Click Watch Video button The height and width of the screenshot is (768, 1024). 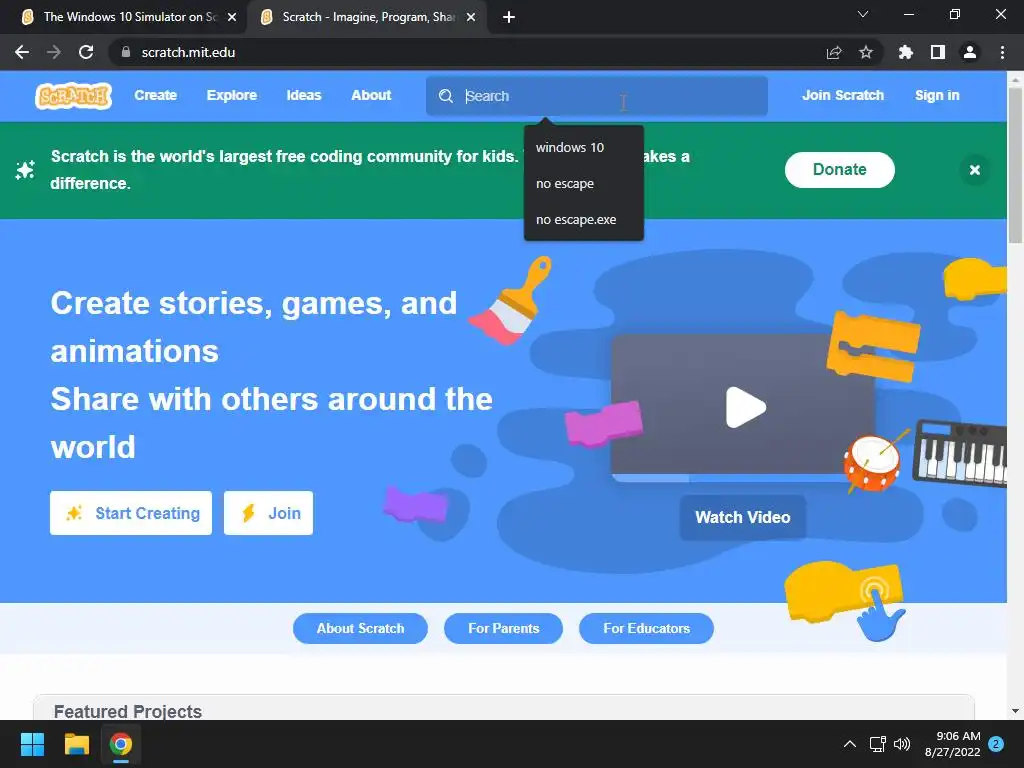pos(743,517)
